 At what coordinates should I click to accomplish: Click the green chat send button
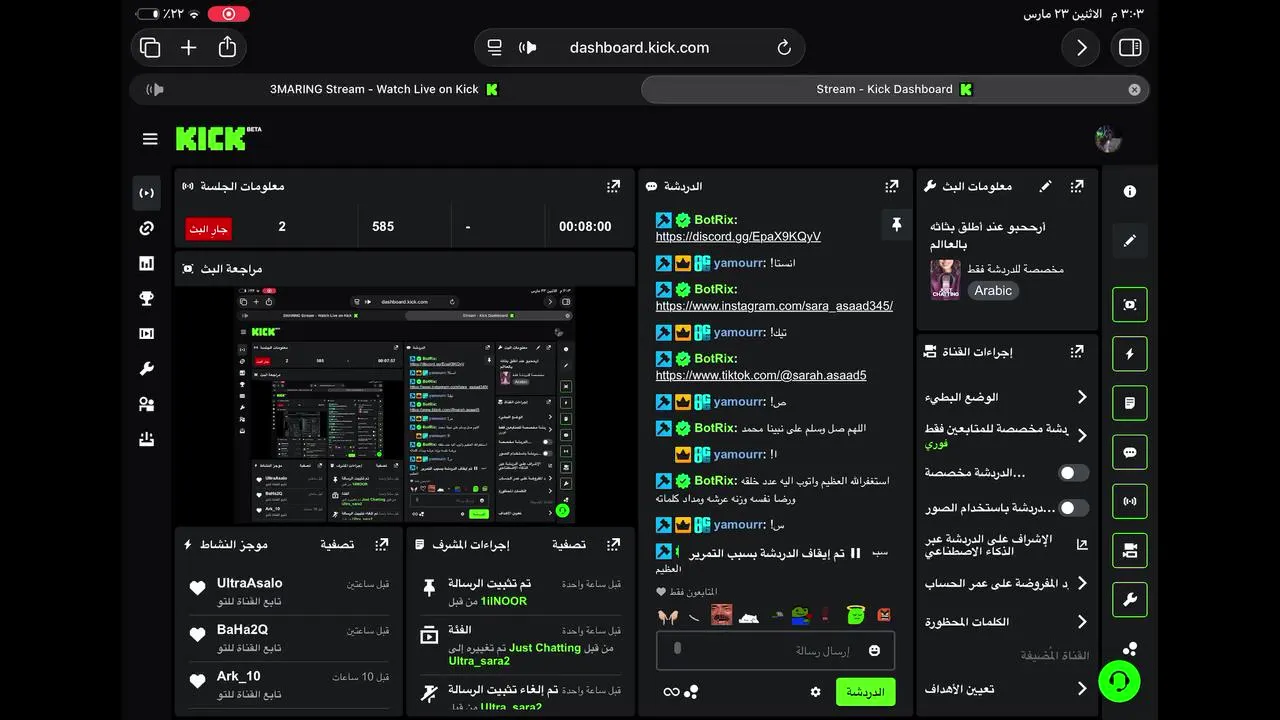[x=866, y=692]
